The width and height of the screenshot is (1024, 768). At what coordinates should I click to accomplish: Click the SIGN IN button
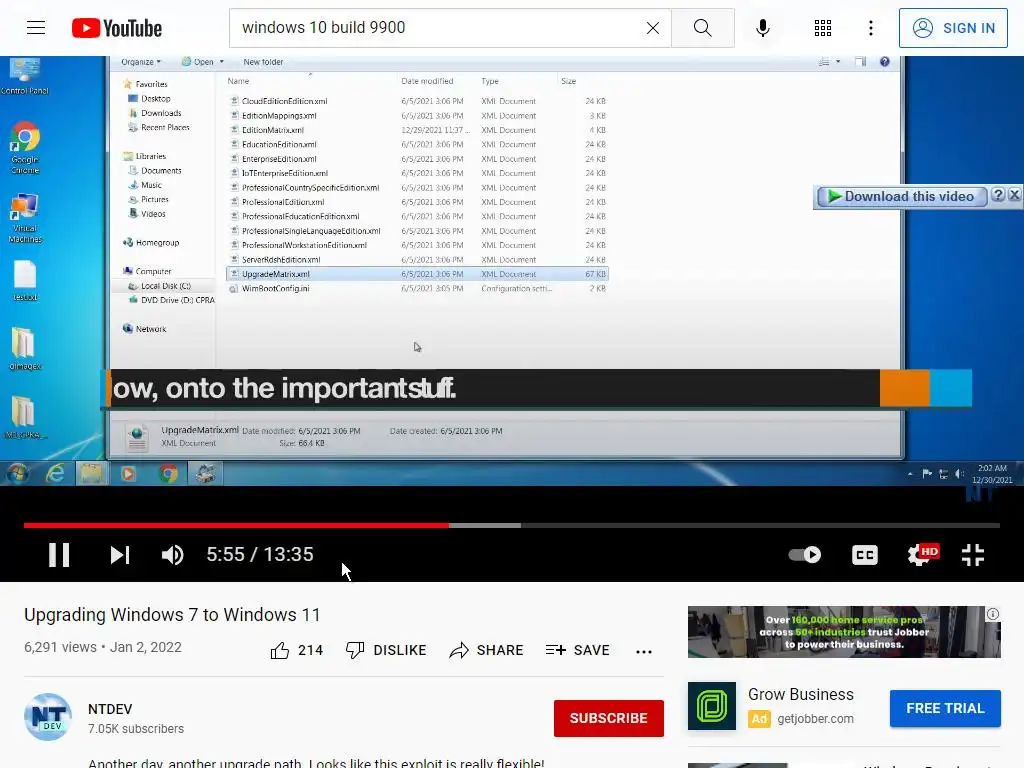pos(953,28)
